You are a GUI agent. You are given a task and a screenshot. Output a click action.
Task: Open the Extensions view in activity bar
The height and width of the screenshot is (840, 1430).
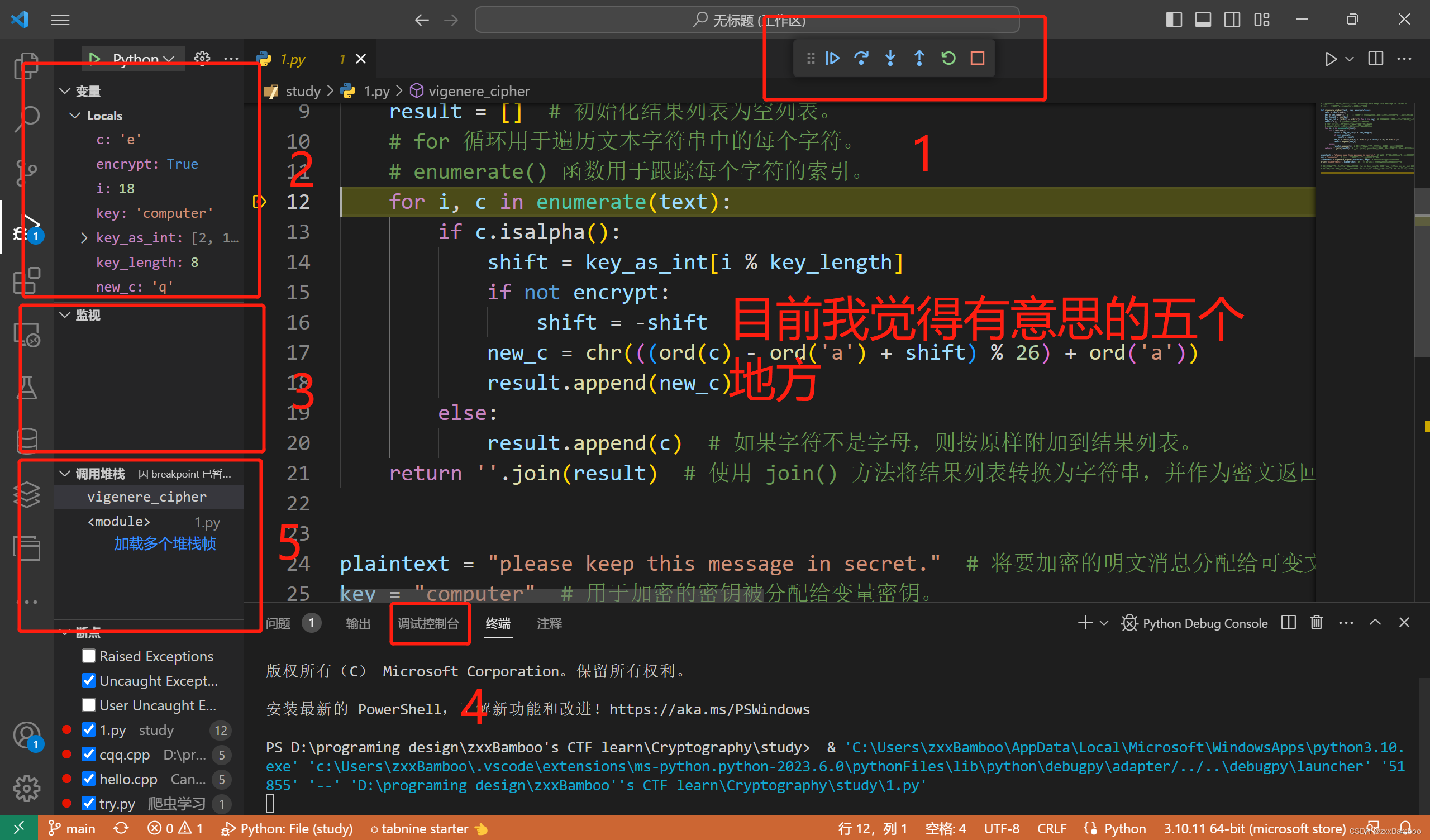click(27, 280)
